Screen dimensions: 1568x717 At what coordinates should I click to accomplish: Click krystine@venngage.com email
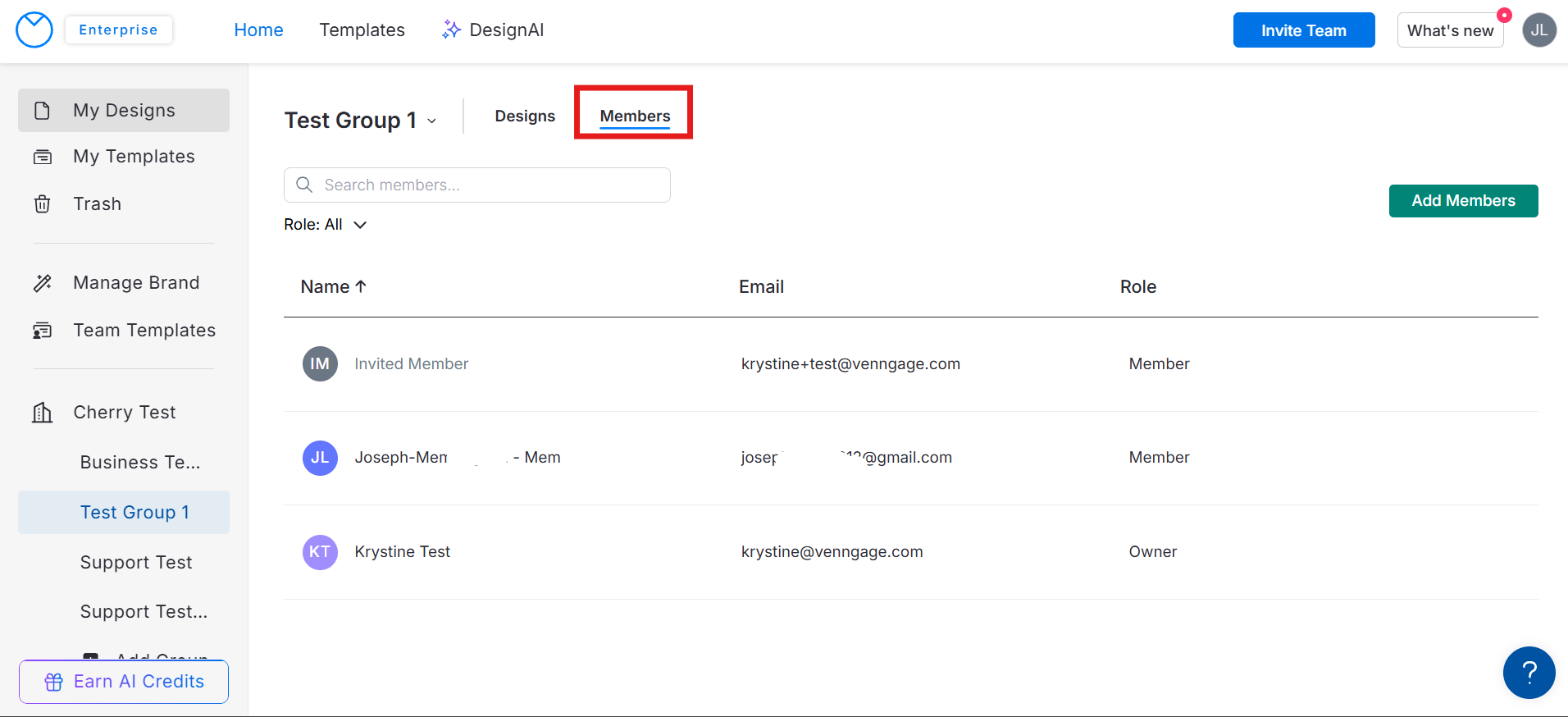tap(832, 552)
